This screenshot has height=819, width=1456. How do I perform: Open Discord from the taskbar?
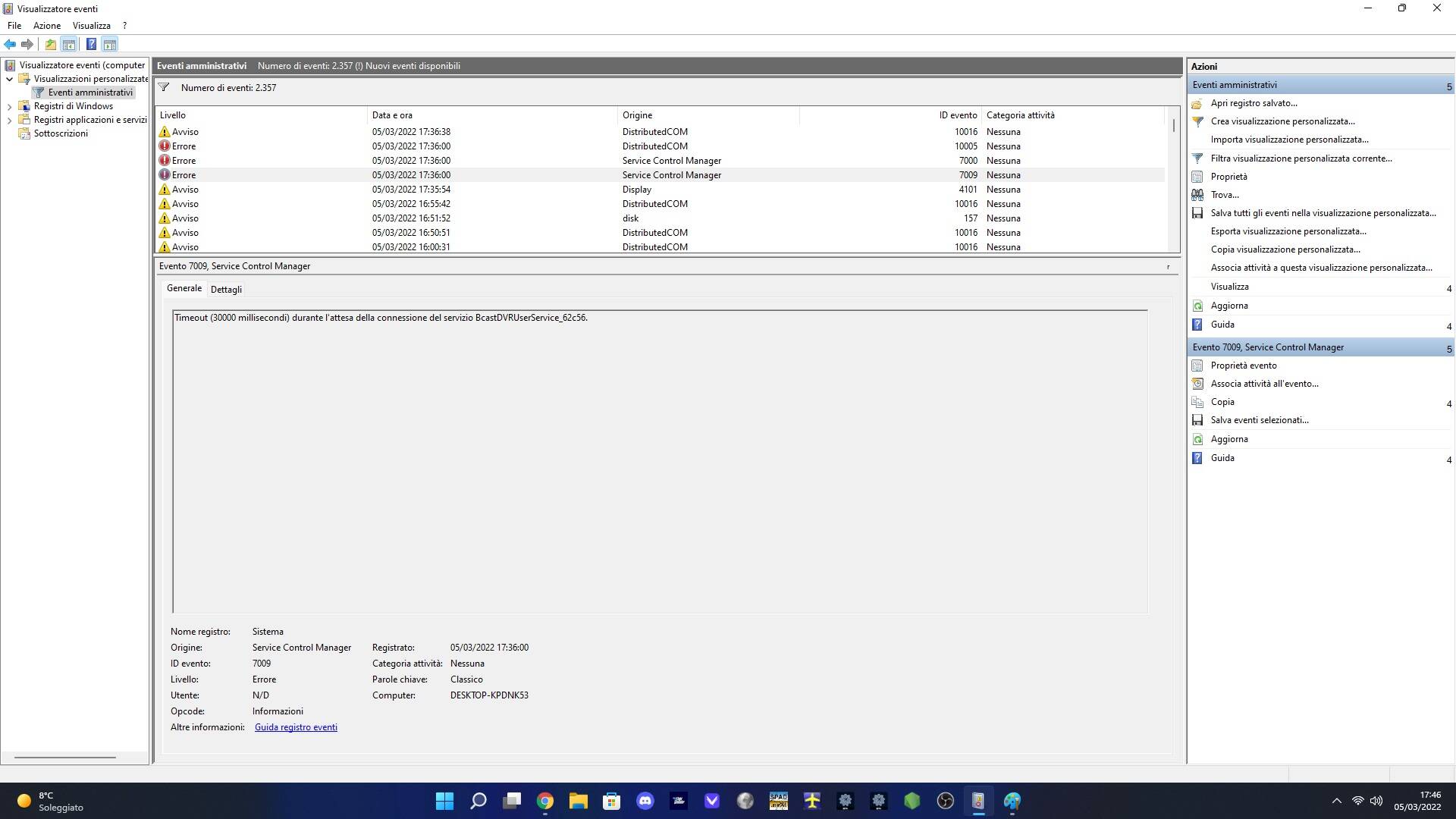(645, 801)
